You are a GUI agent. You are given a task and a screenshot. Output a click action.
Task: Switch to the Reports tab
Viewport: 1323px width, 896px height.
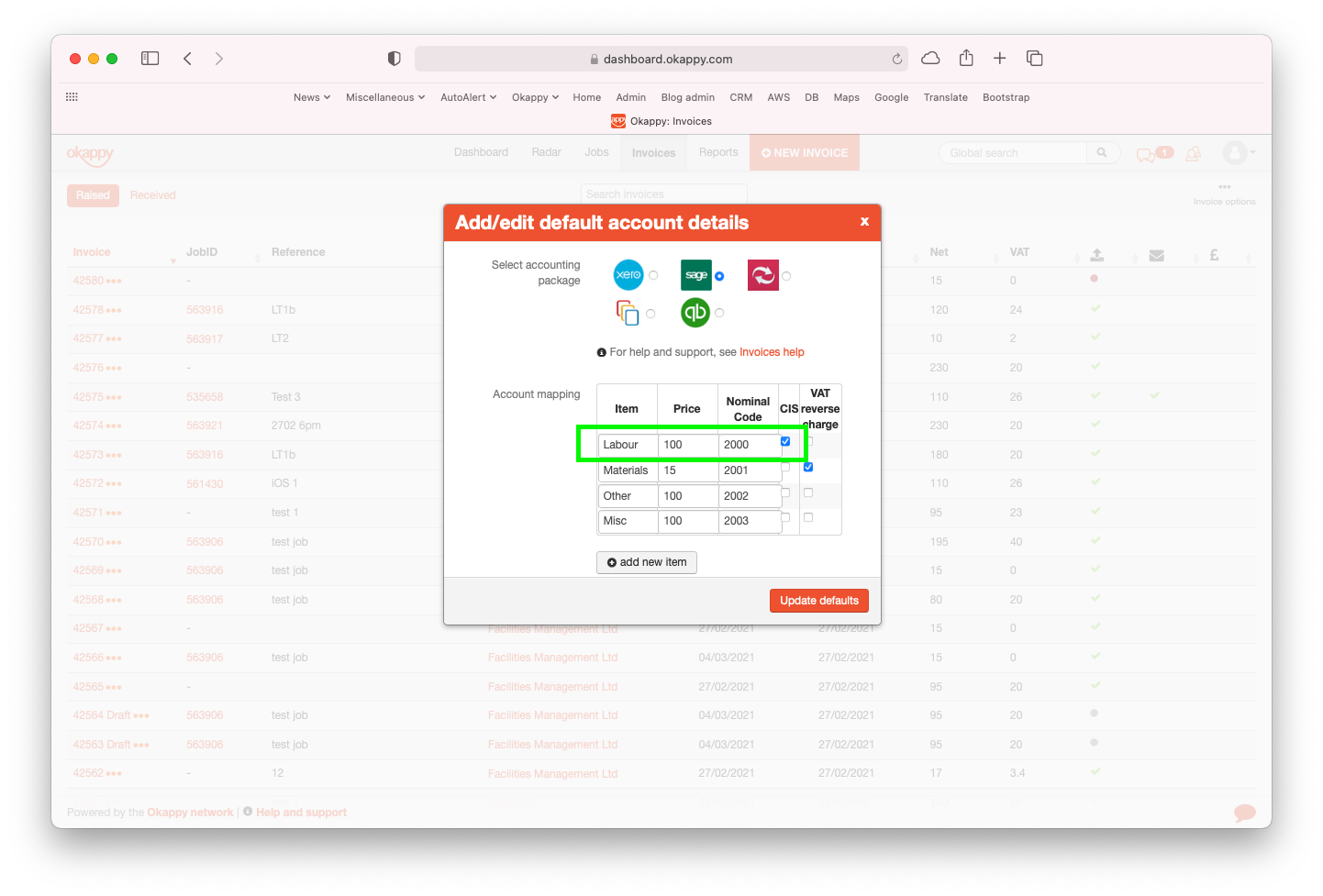tap(718, 151)
